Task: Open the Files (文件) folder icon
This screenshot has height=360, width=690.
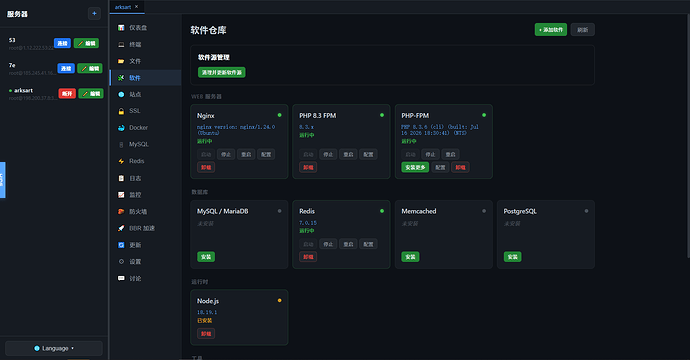Action: (x=121, y=61)
